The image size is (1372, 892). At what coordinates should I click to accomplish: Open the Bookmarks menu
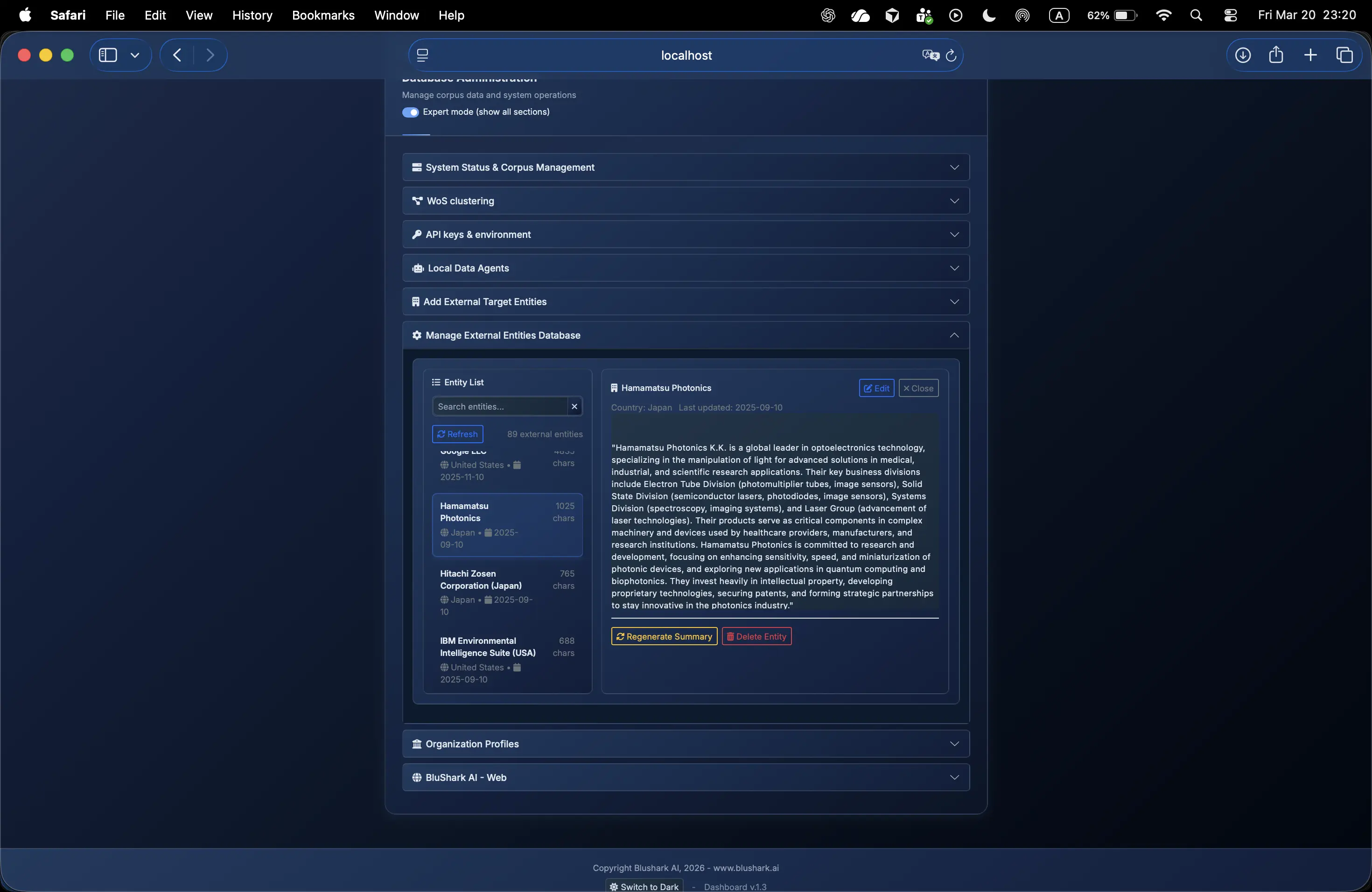point(323,15)
